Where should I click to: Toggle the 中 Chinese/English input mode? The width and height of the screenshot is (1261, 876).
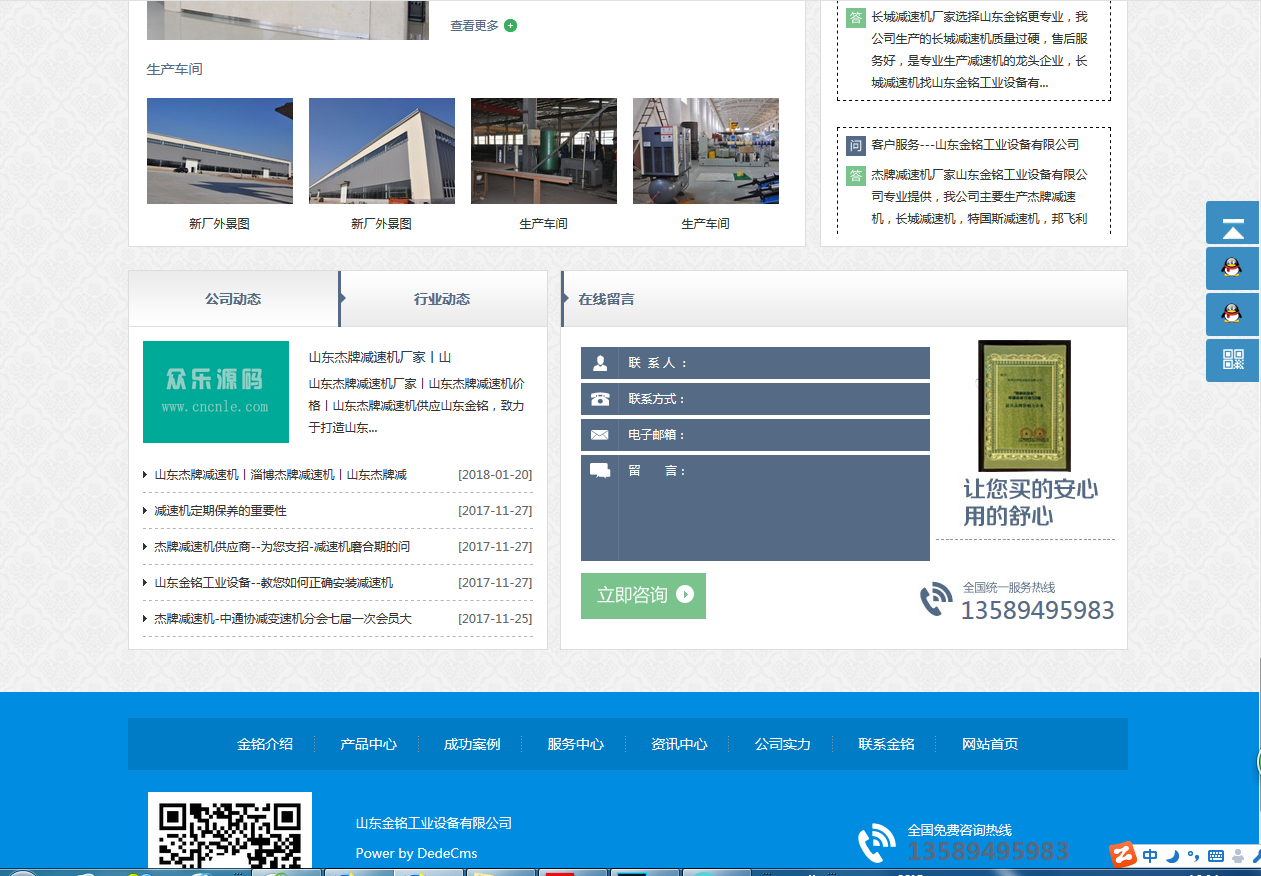(1150, 856)
